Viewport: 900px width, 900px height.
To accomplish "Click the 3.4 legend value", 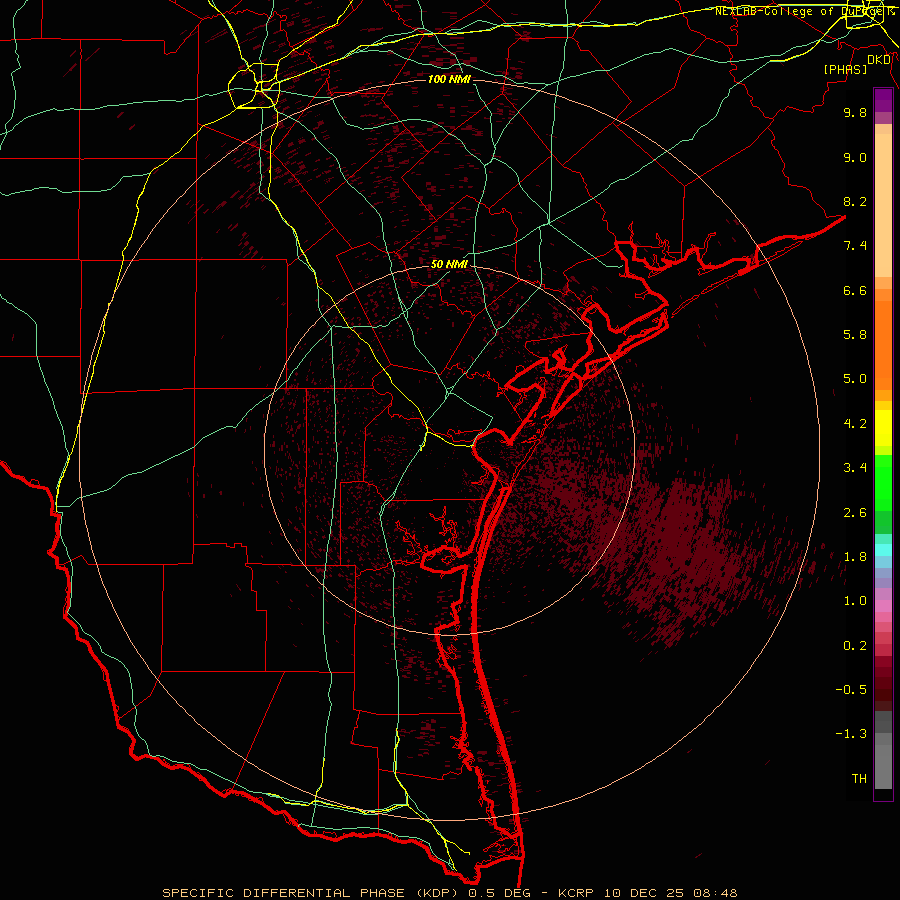I will 855,468.
